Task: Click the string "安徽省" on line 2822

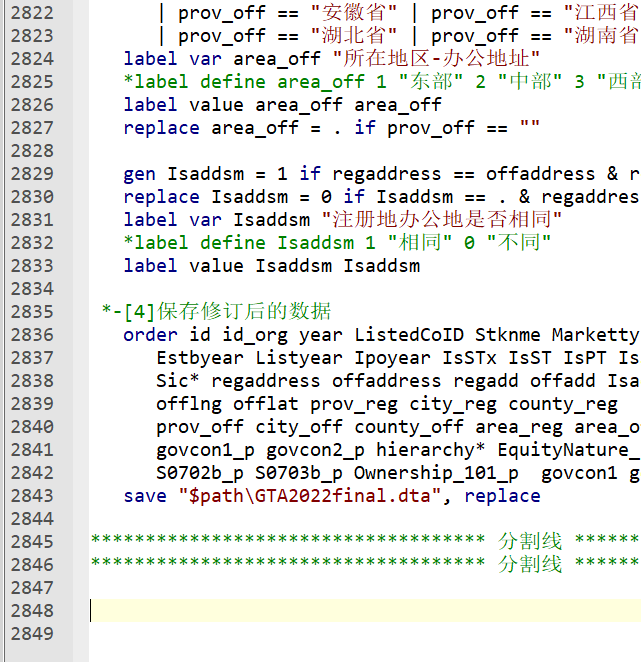Action: (x=354, y=13)
